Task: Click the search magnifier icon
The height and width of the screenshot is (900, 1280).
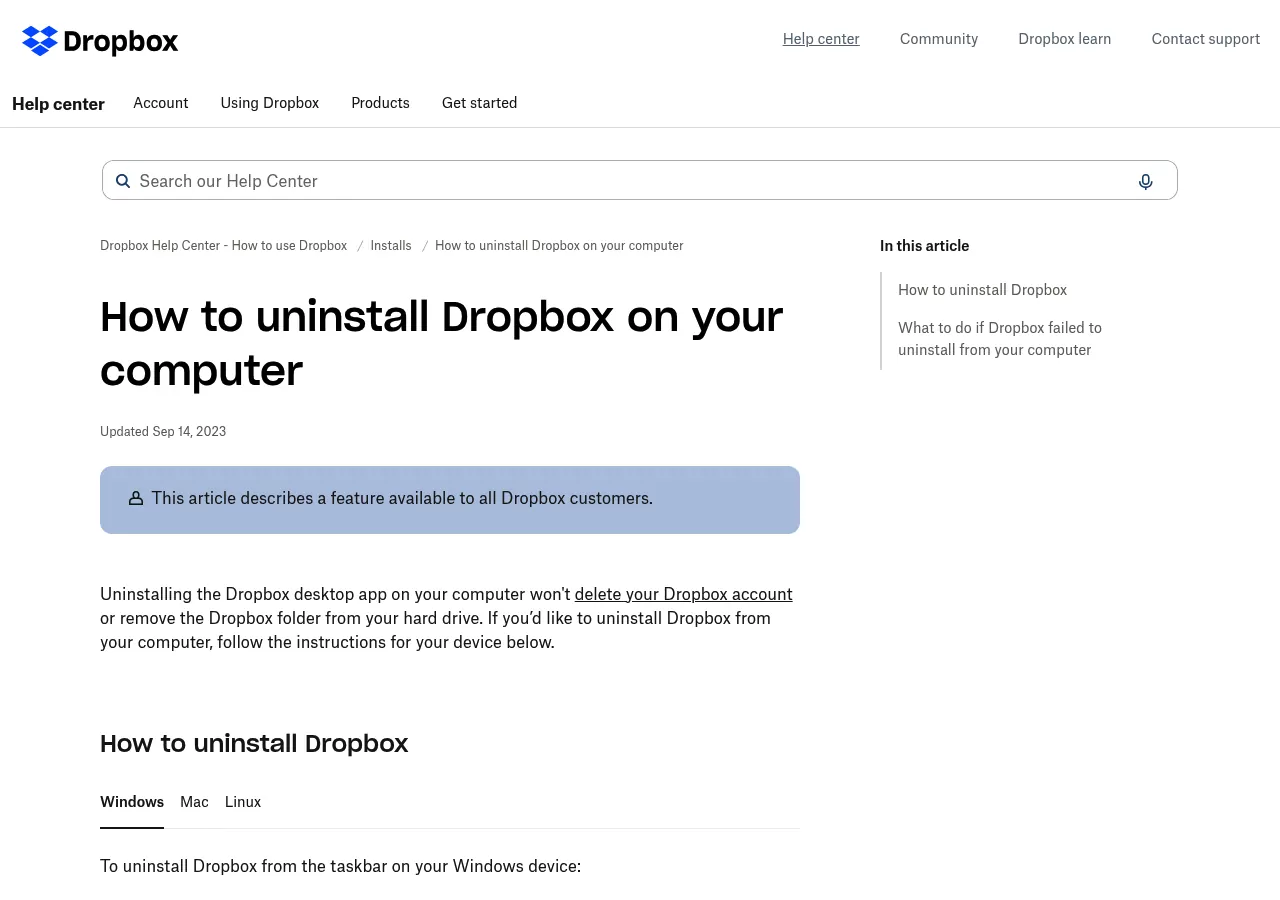Action: tap(123, 181)
